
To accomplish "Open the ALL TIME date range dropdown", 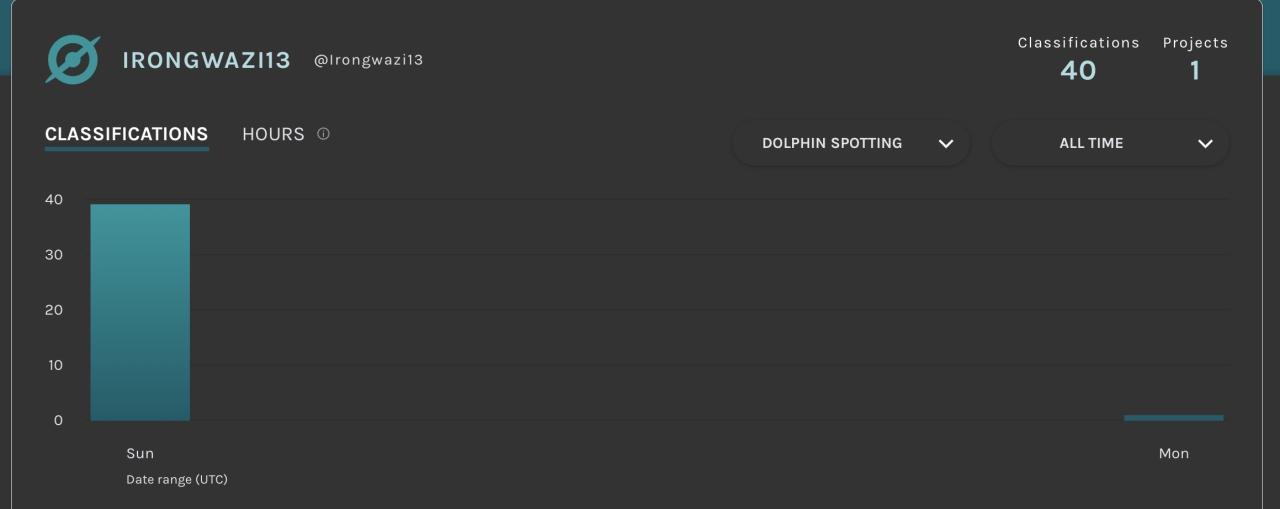I will coord(1091,143).
